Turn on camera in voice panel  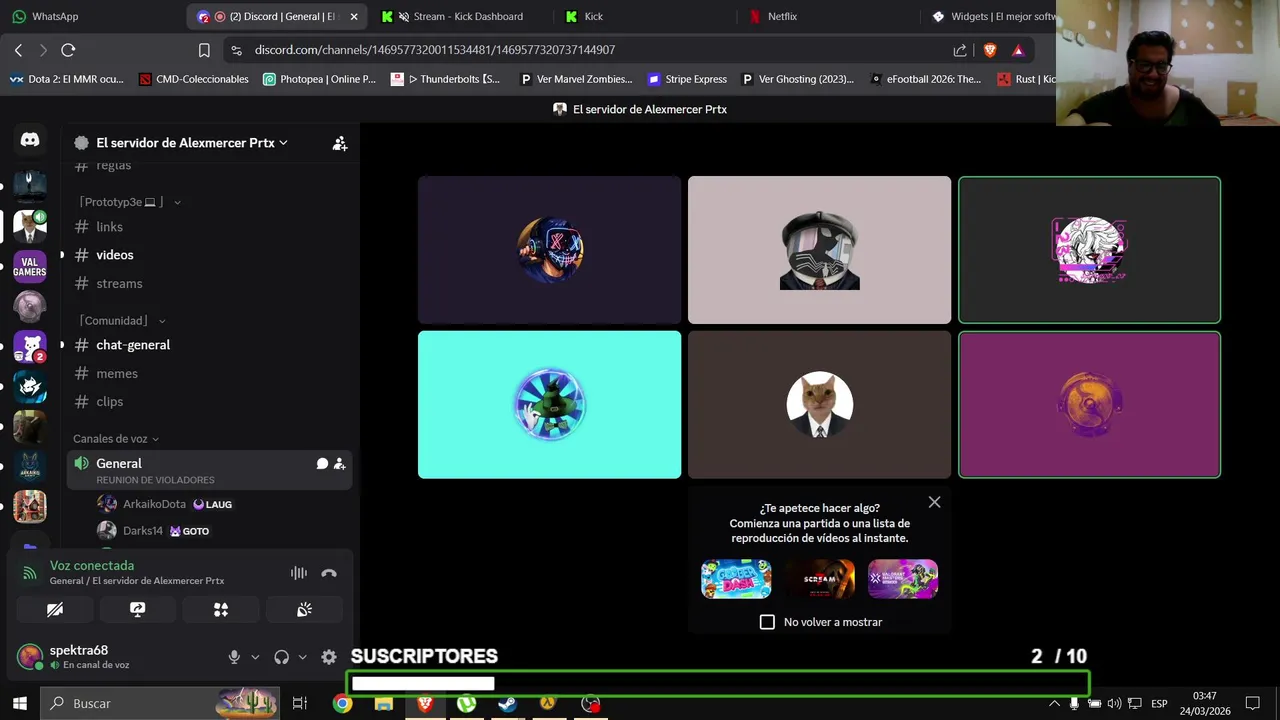(x=55, y=609)
